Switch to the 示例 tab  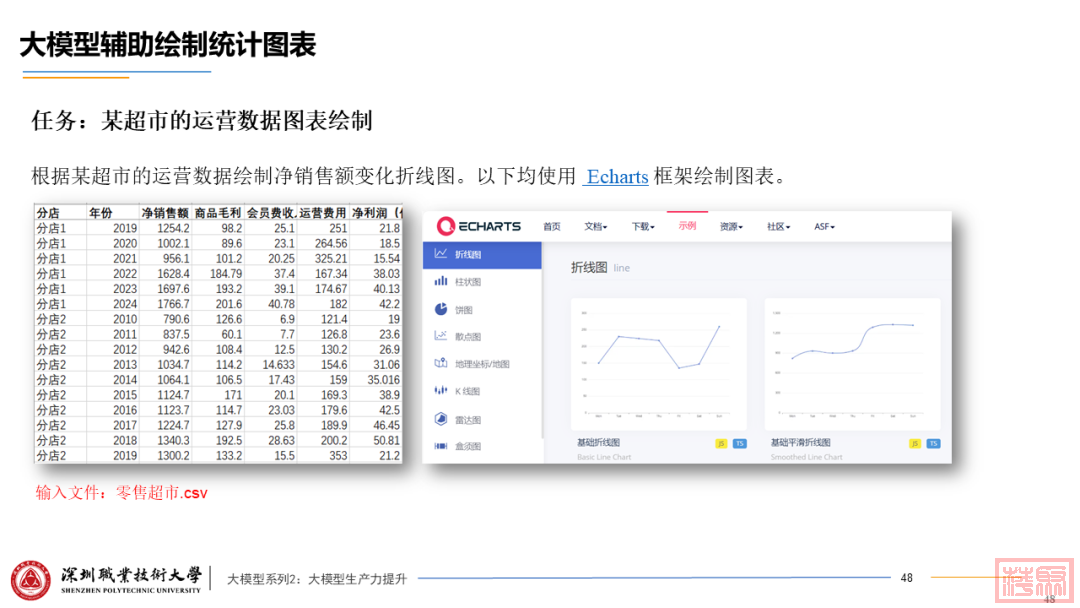click(687, 226)
